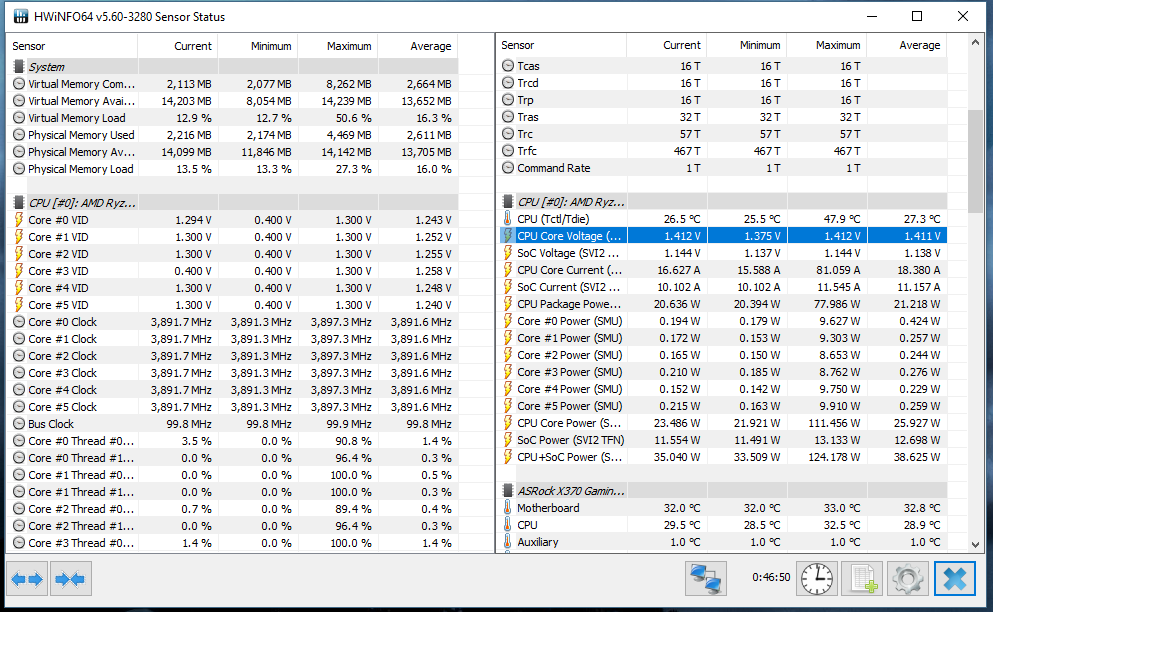Viewport: 1152px width, 648px height.
Task: Click the left pane Minimum column header
Action: tap(258, 46)
